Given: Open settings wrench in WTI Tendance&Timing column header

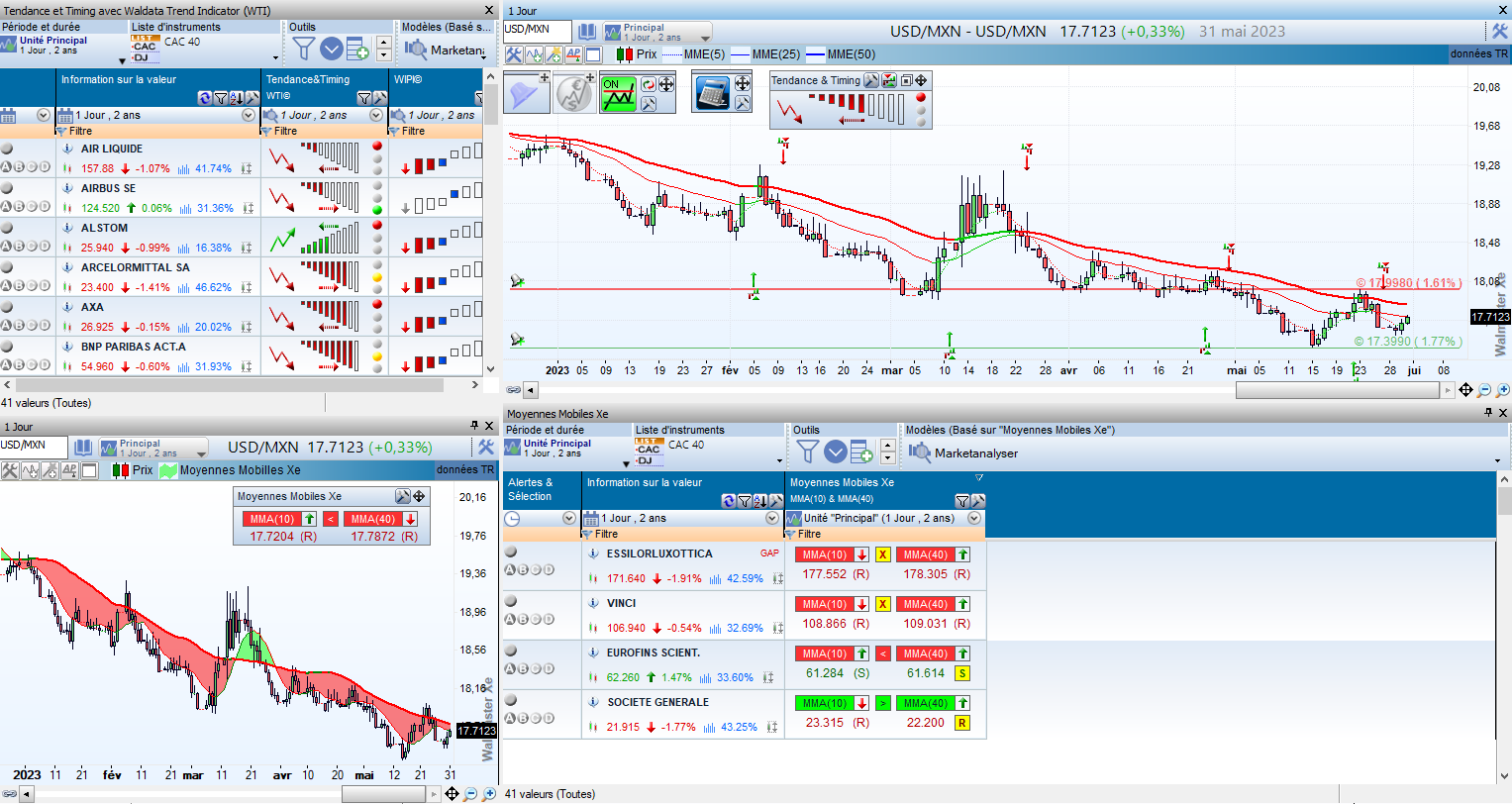Looking at the screenshot, I should click(379, 98).
